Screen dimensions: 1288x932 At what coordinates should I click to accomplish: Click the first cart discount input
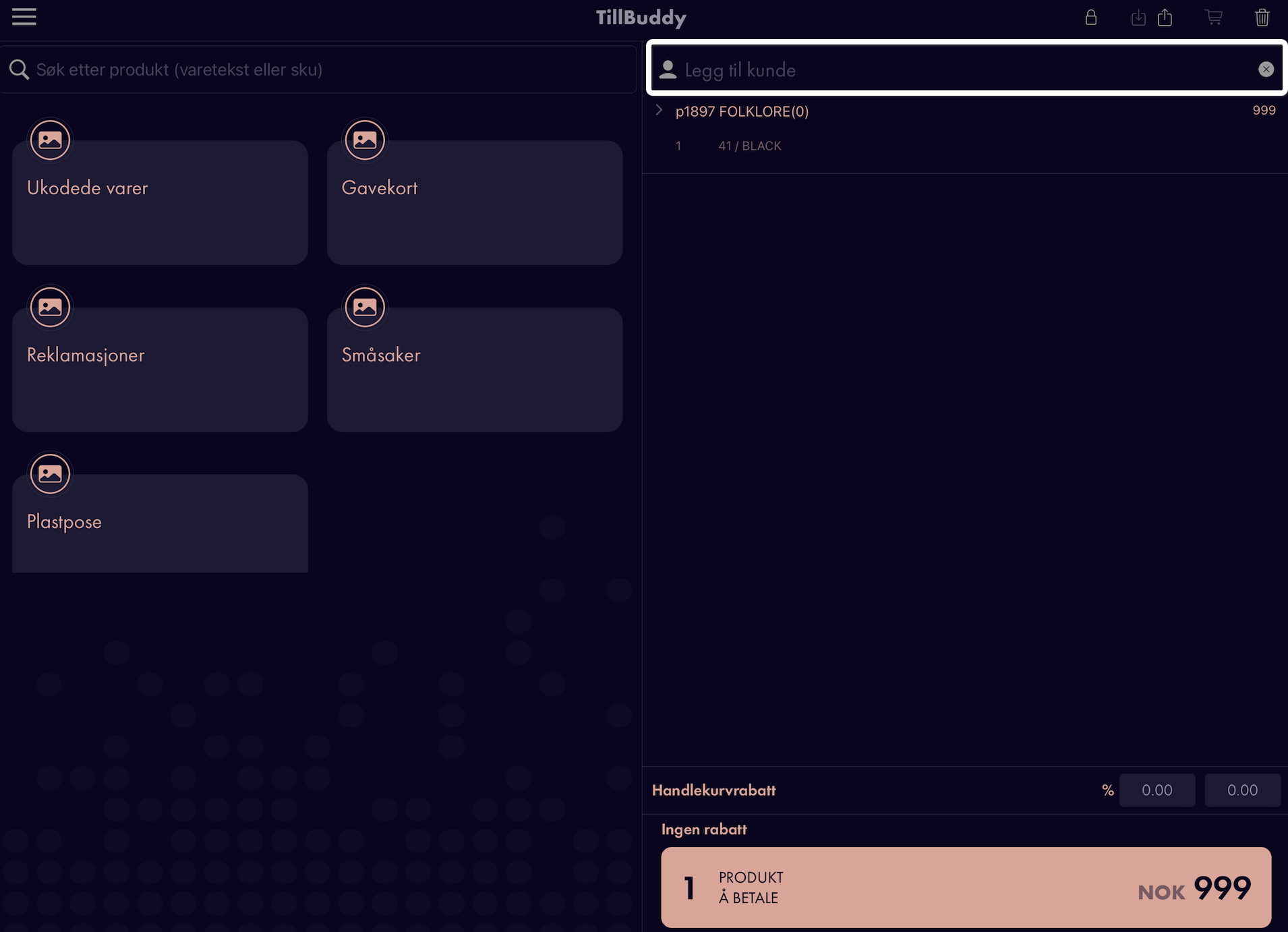tap(1157, 790)
